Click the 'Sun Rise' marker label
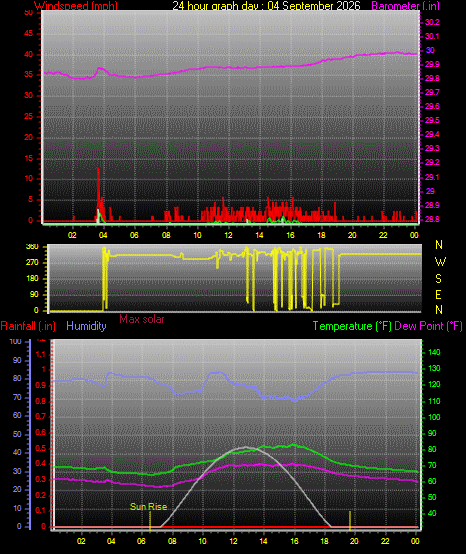 click(x=148, y=507)
